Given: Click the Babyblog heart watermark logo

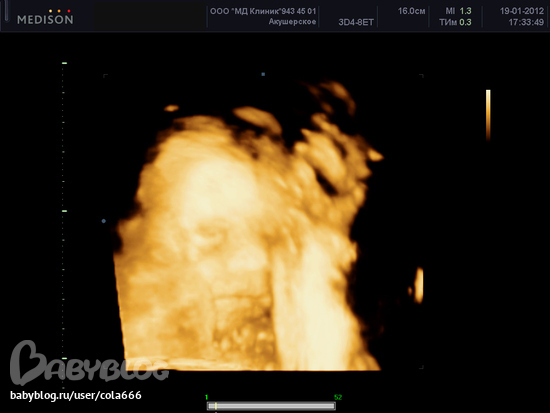Looking at the screenshot, I should click(x=89, y=362).
